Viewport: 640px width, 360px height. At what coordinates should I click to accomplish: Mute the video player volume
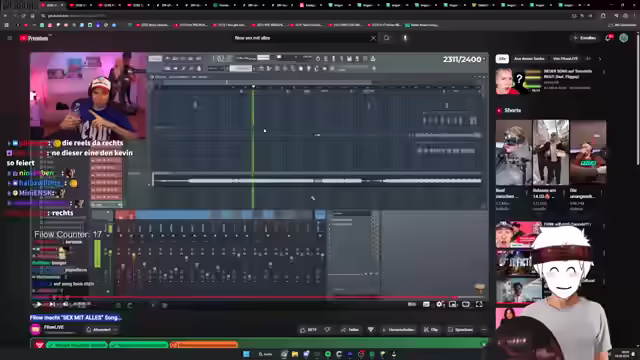tap(65, 304)
